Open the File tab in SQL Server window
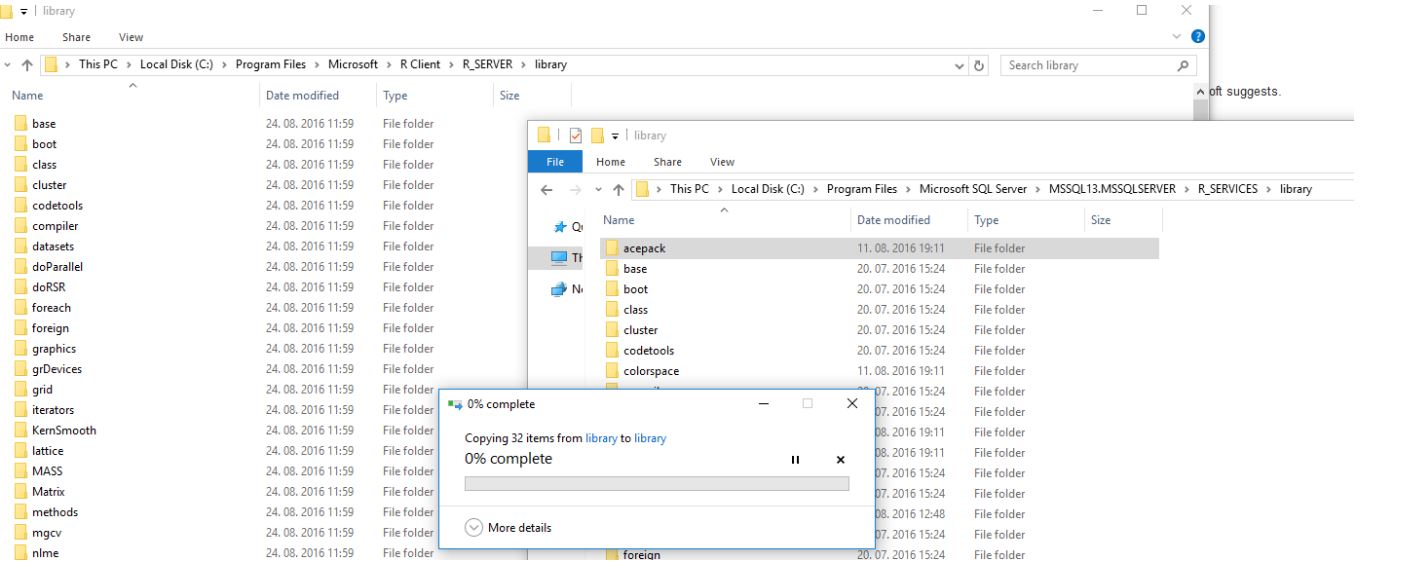 coord(555,162)
